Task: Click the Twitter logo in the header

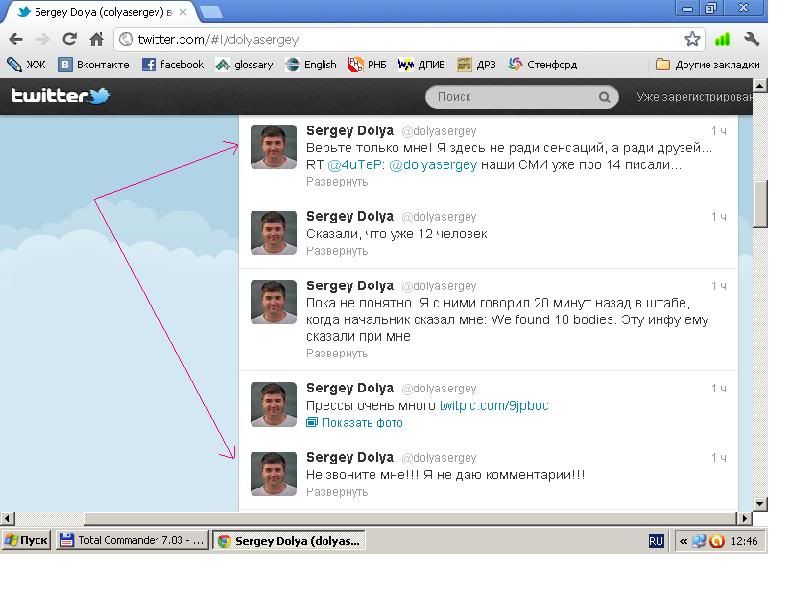Action: 61,96
